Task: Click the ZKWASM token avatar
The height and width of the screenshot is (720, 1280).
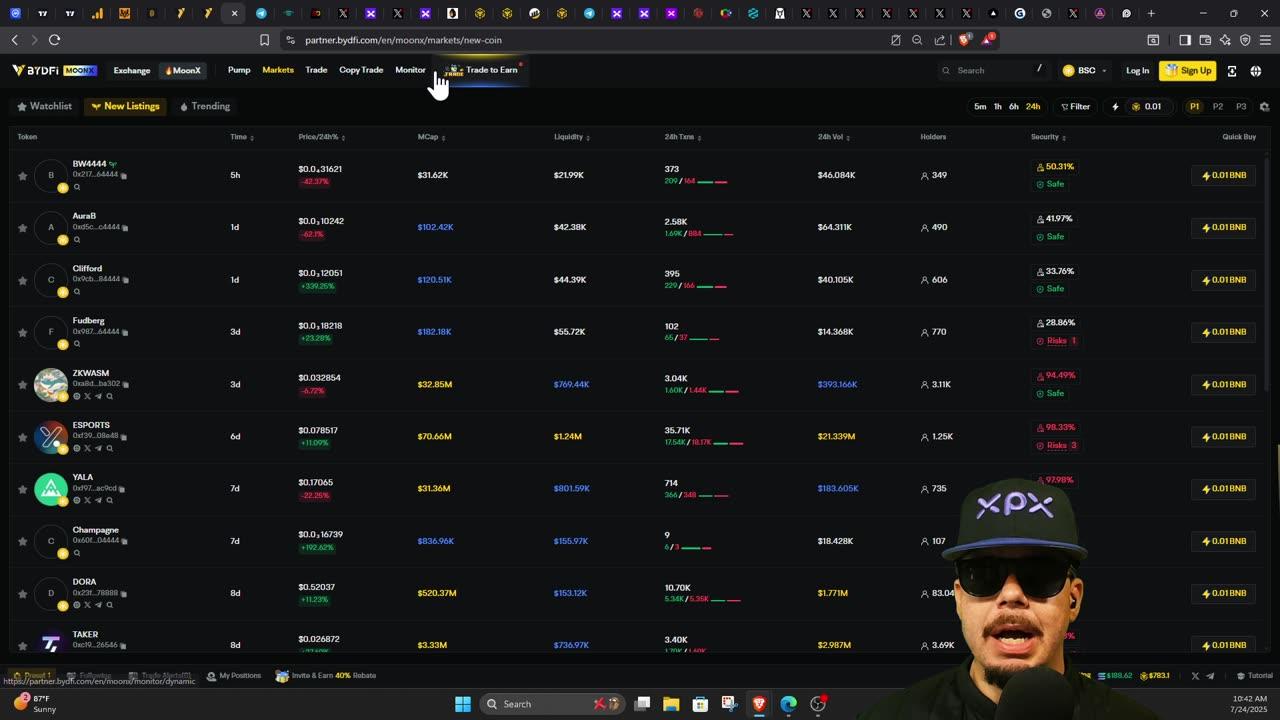Action: point(50,384)
